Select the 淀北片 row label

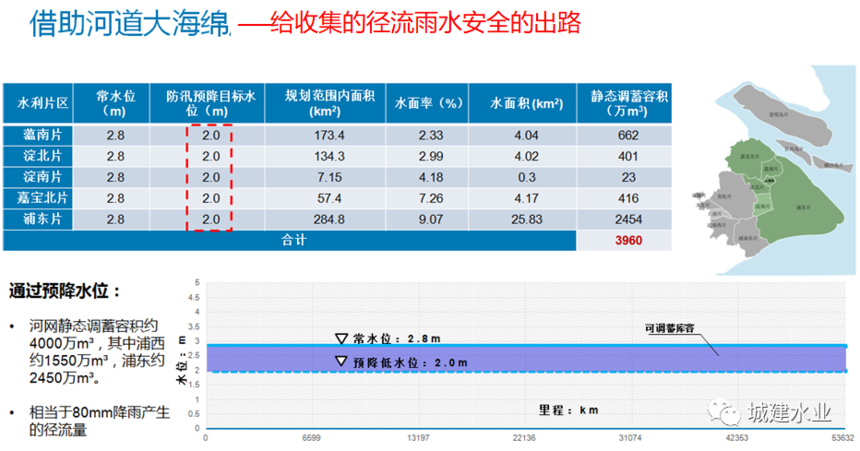click(x=42, y=156)
